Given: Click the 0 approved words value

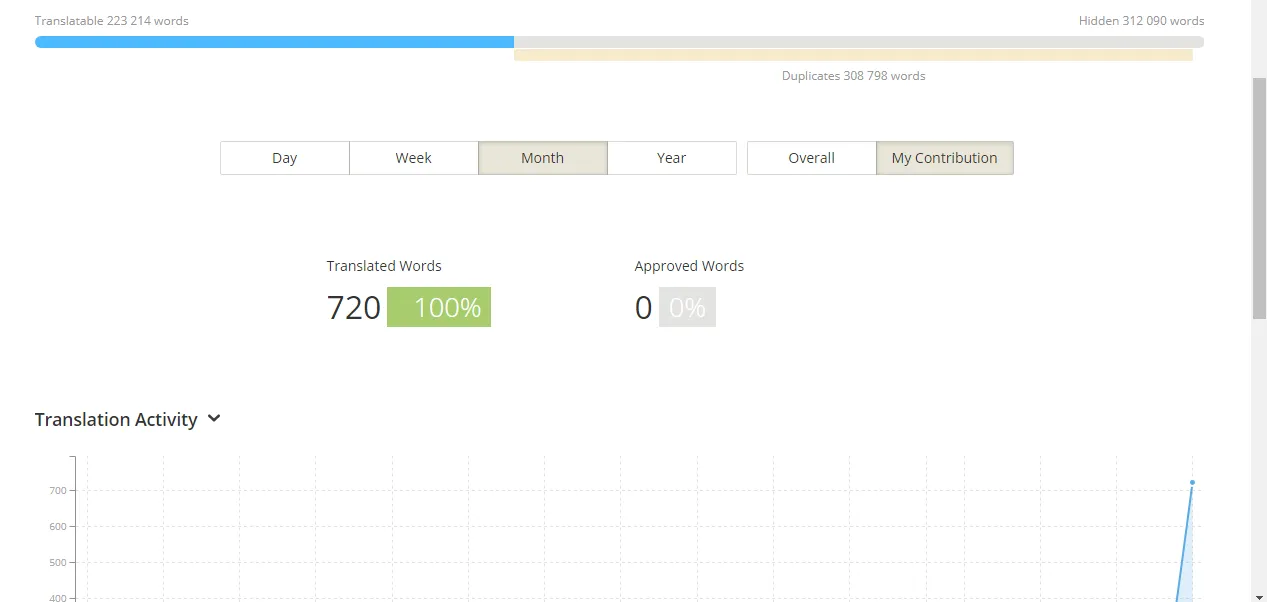Looking at the screenshot, I should point(643,308).
